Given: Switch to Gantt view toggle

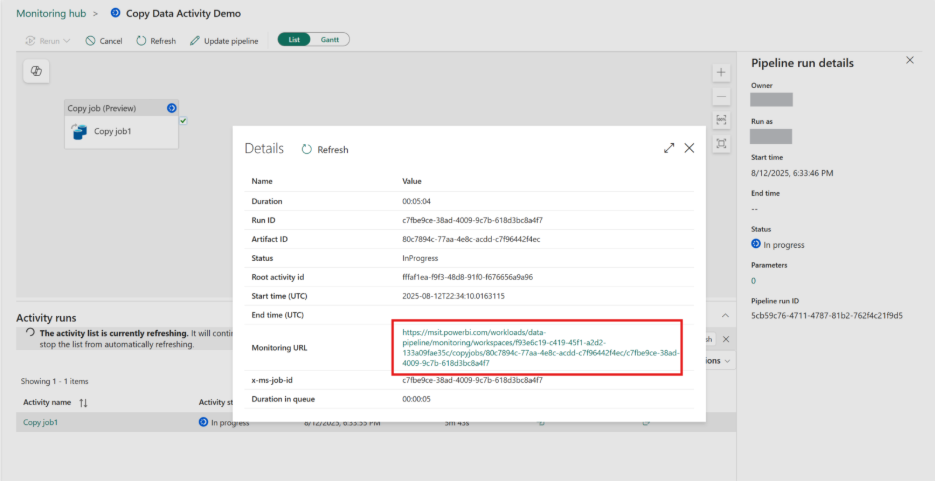Looking at the screenshot, I should pyautogui.click(x=330, y=40).
